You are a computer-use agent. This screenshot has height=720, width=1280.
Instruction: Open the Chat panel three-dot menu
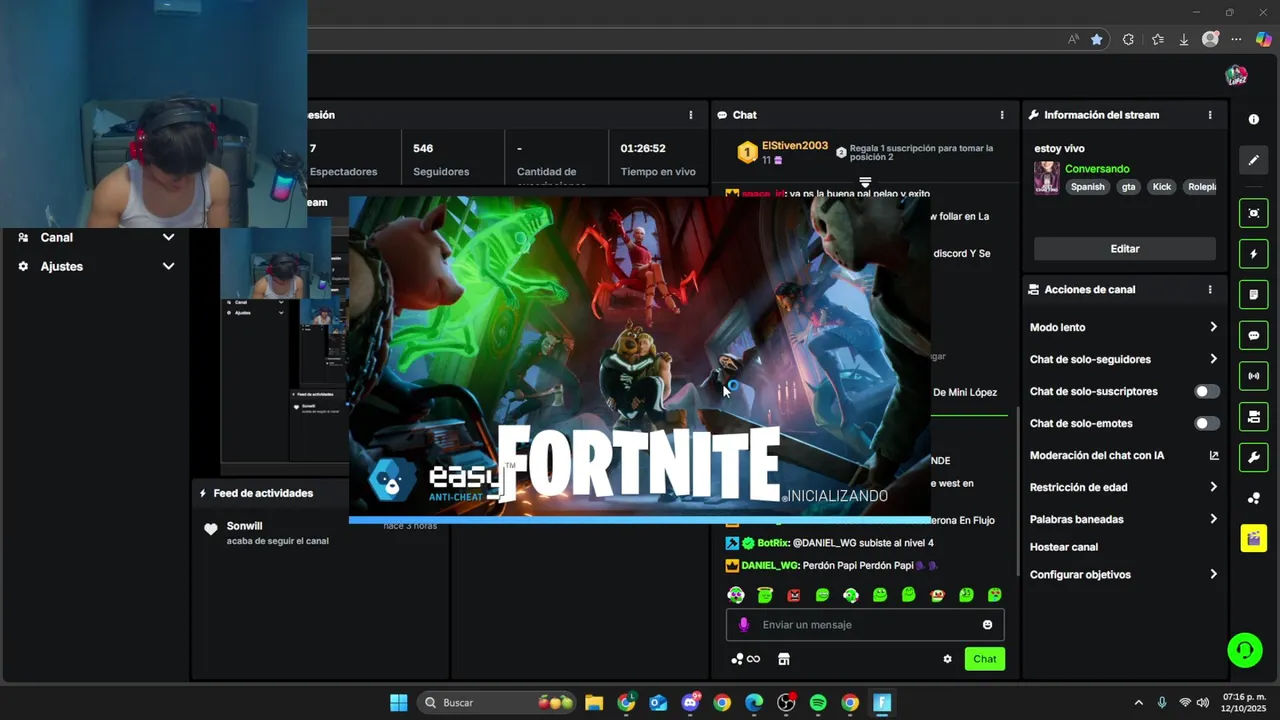1002,115
